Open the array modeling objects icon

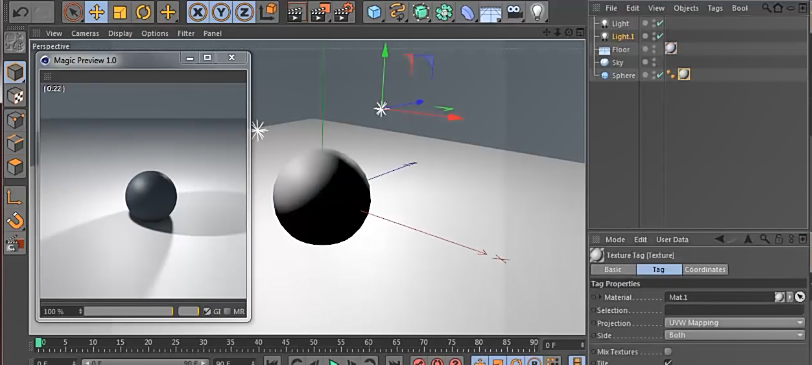444,12
